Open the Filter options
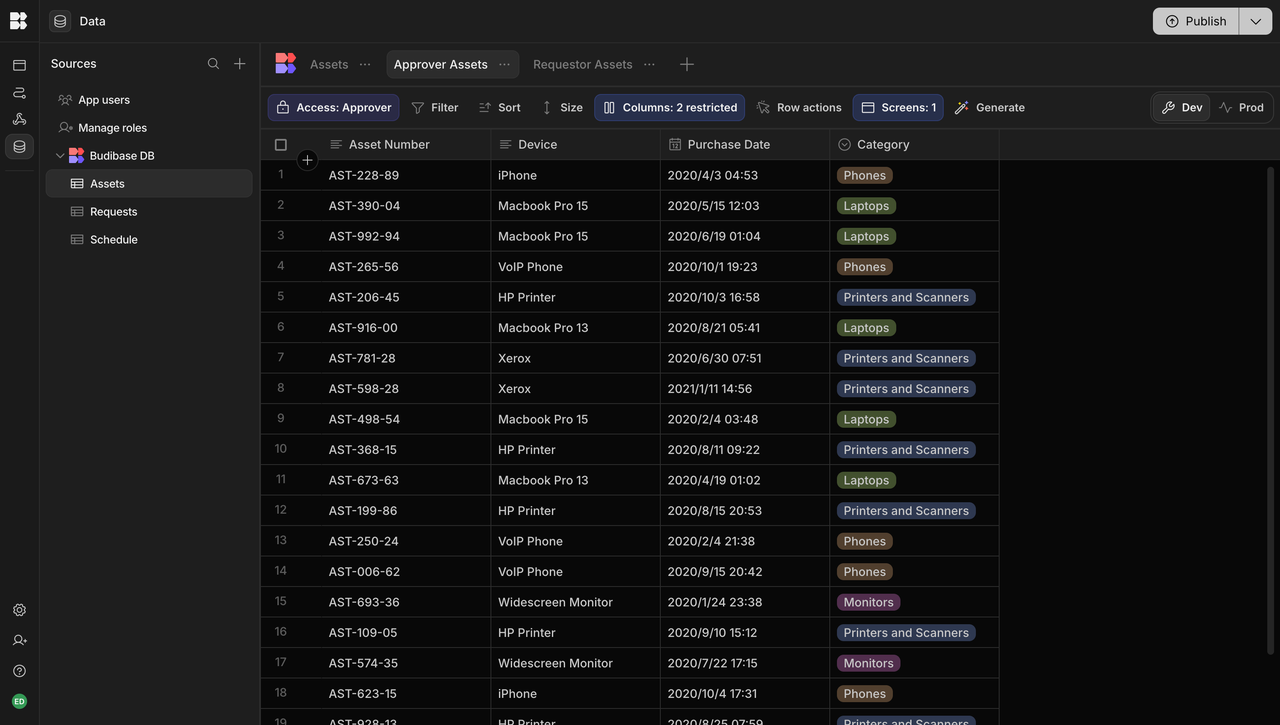Image resolution: width=1280 pixels, height=725 pixels. pos(434,107)
